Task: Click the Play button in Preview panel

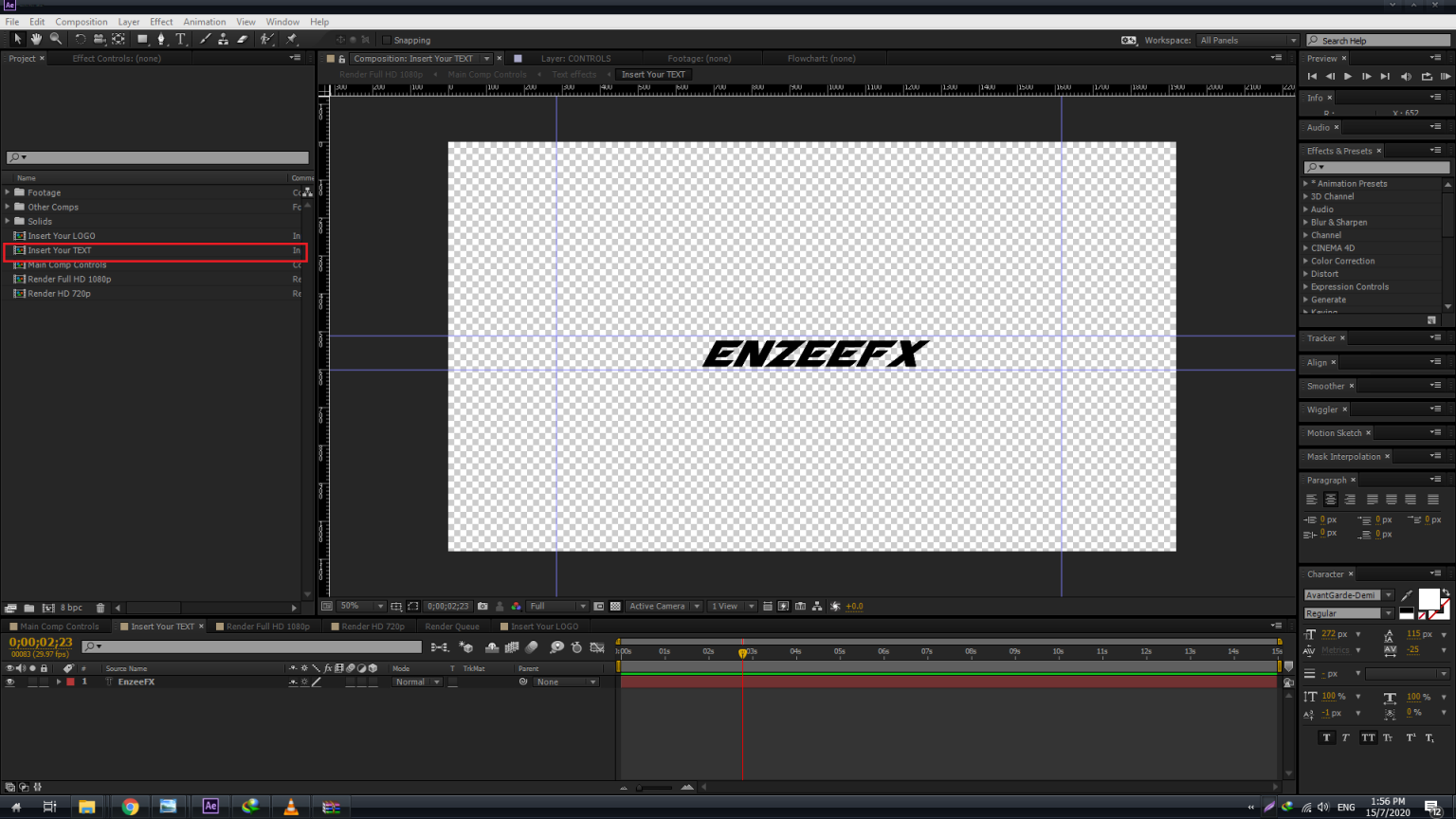Action: click(1348, 77)
